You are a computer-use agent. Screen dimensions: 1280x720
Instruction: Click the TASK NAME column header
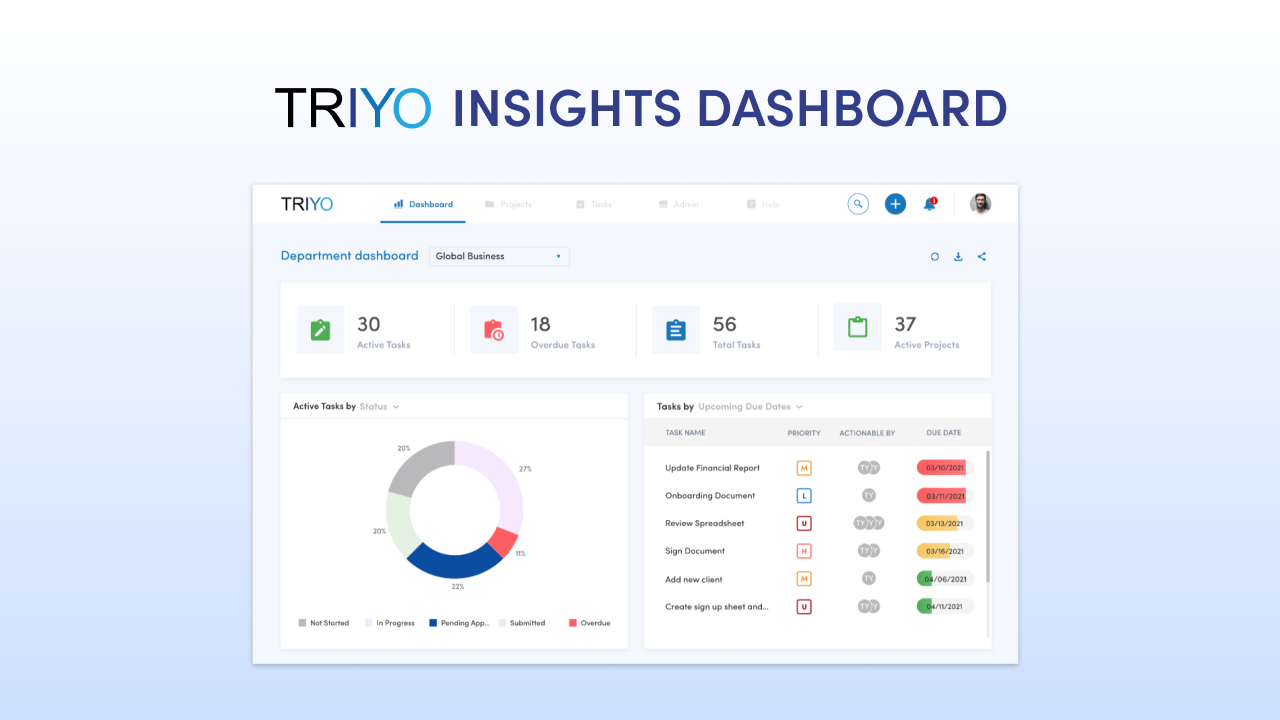(685, 433)
